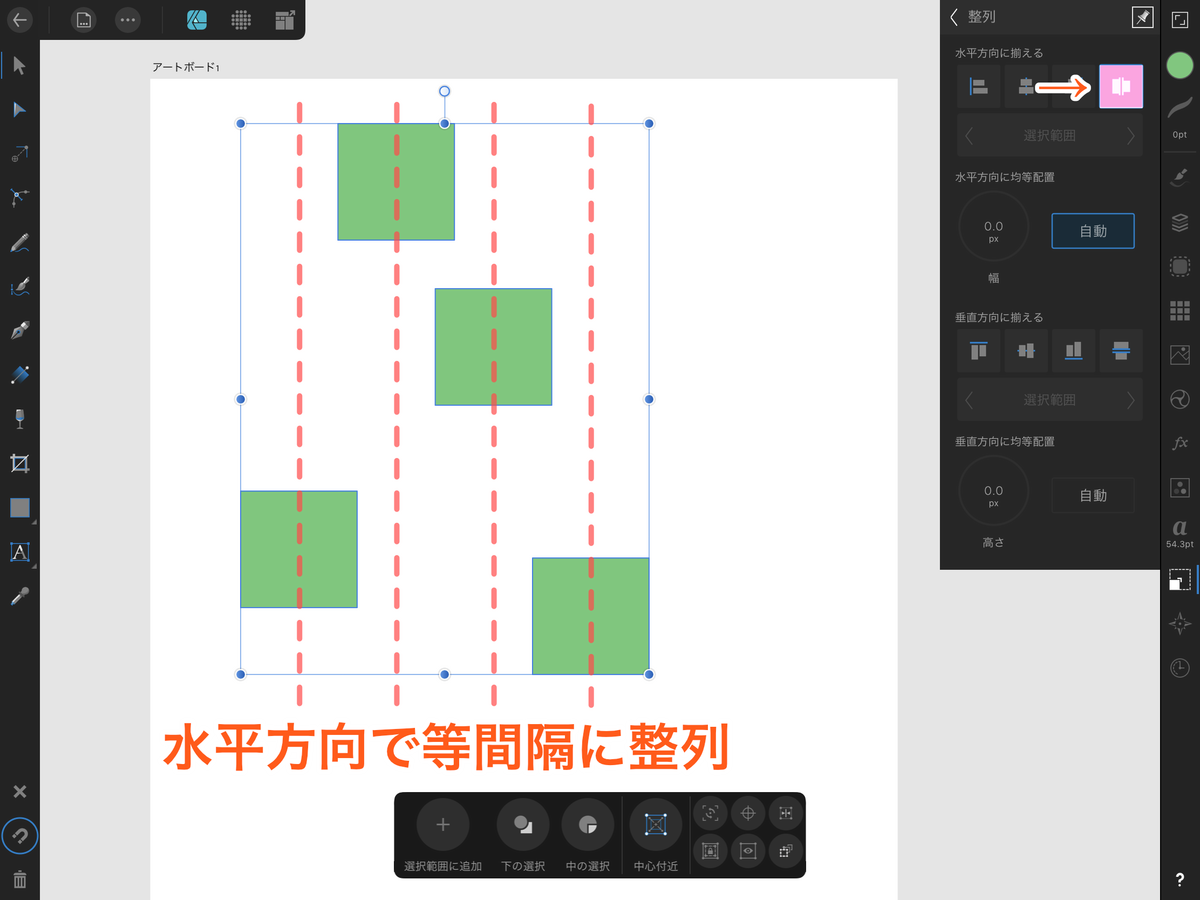Switch to the Export persona icon
1200x900 pixels.
pyautogui.click(x=284, y=19)
